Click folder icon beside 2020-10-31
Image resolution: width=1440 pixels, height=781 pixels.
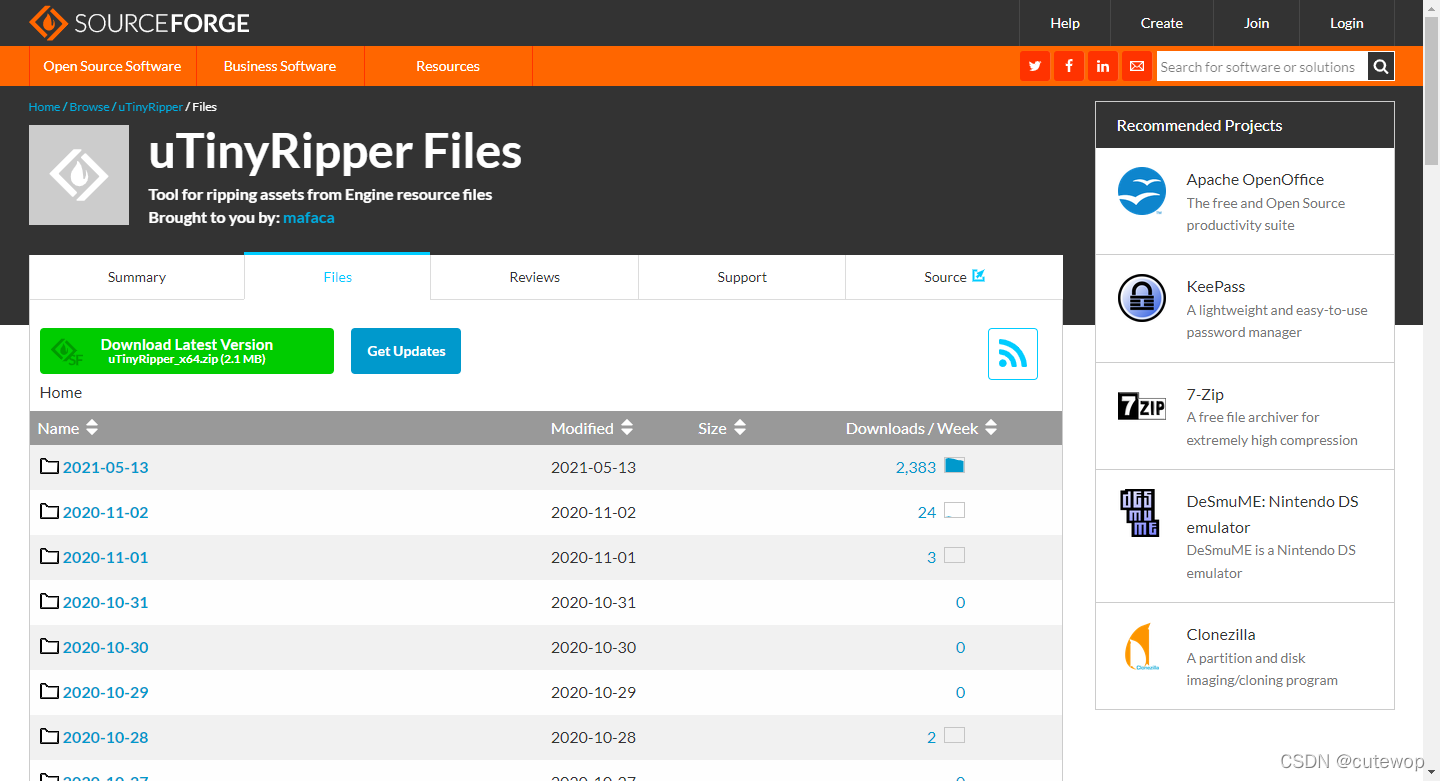tap(50, 601)
